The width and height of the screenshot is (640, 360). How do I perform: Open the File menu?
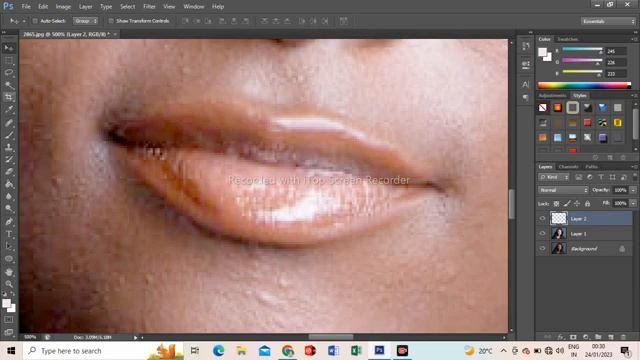coord(26,7)
